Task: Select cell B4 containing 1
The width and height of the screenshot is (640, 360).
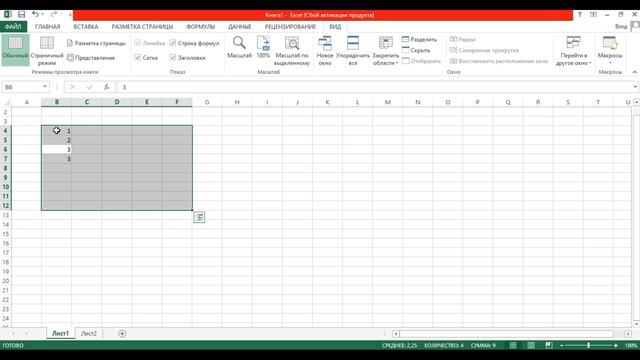Action: [x=56, y=131]
